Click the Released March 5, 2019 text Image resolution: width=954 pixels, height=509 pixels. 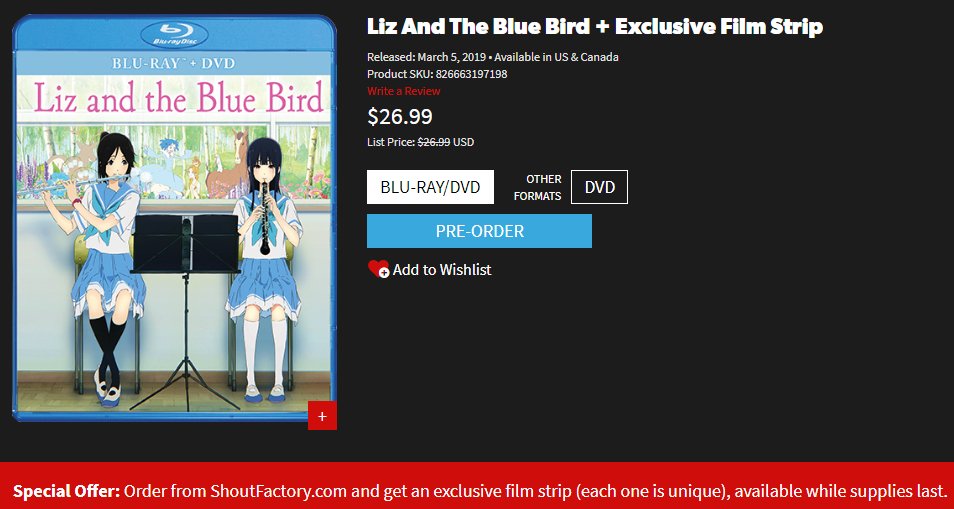point(427,57)
